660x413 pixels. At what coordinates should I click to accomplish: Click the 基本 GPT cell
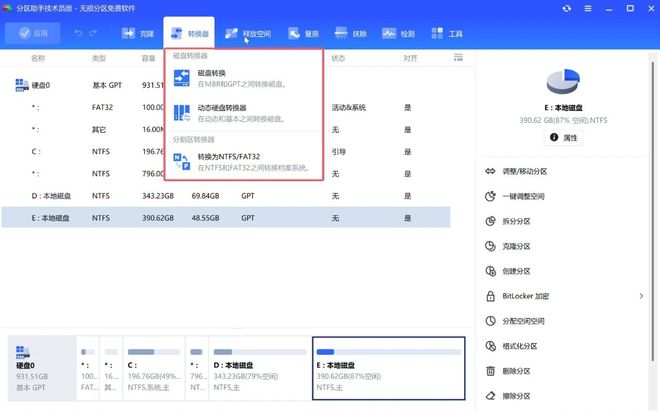pos(107,85)
